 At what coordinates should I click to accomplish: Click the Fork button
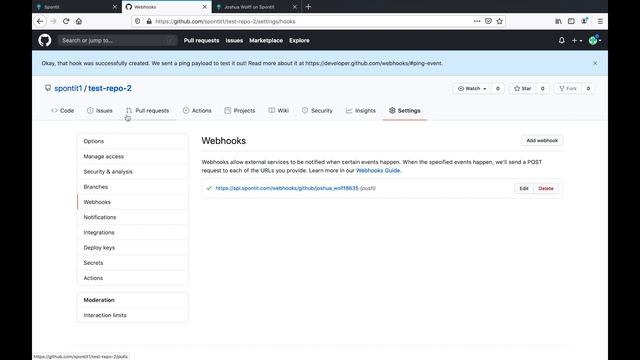(568, 88)
